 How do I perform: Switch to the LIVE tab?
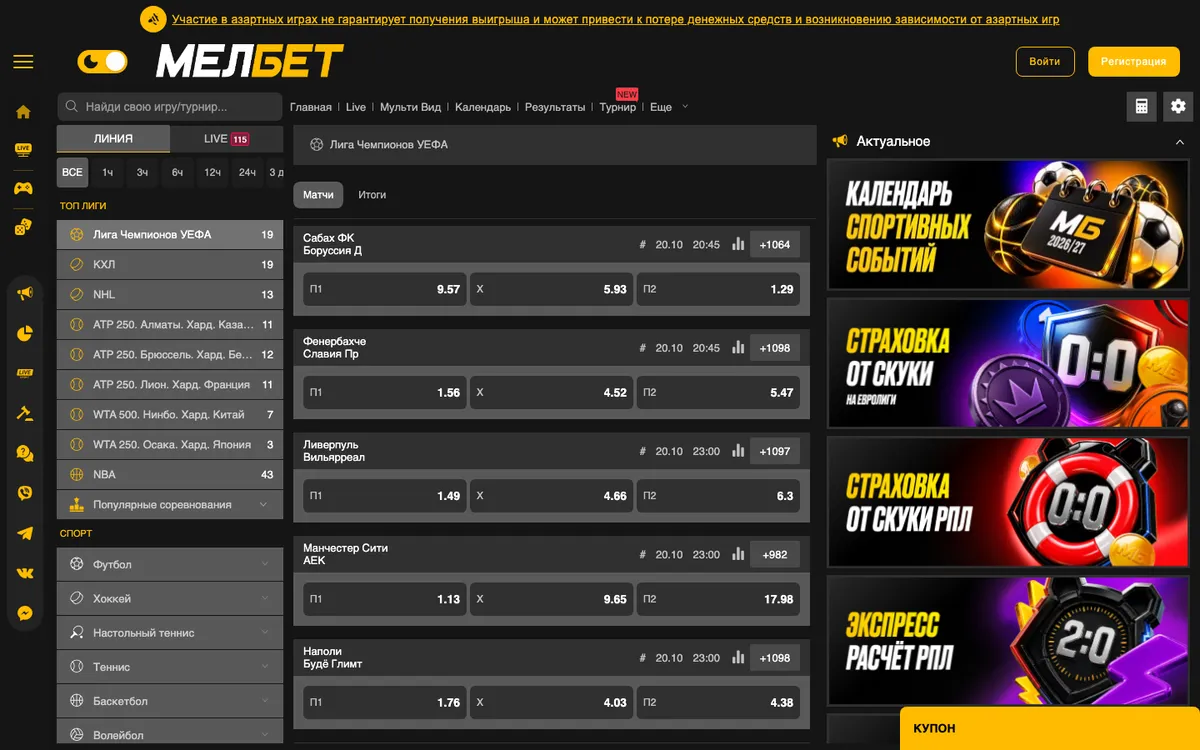point(226,139)
